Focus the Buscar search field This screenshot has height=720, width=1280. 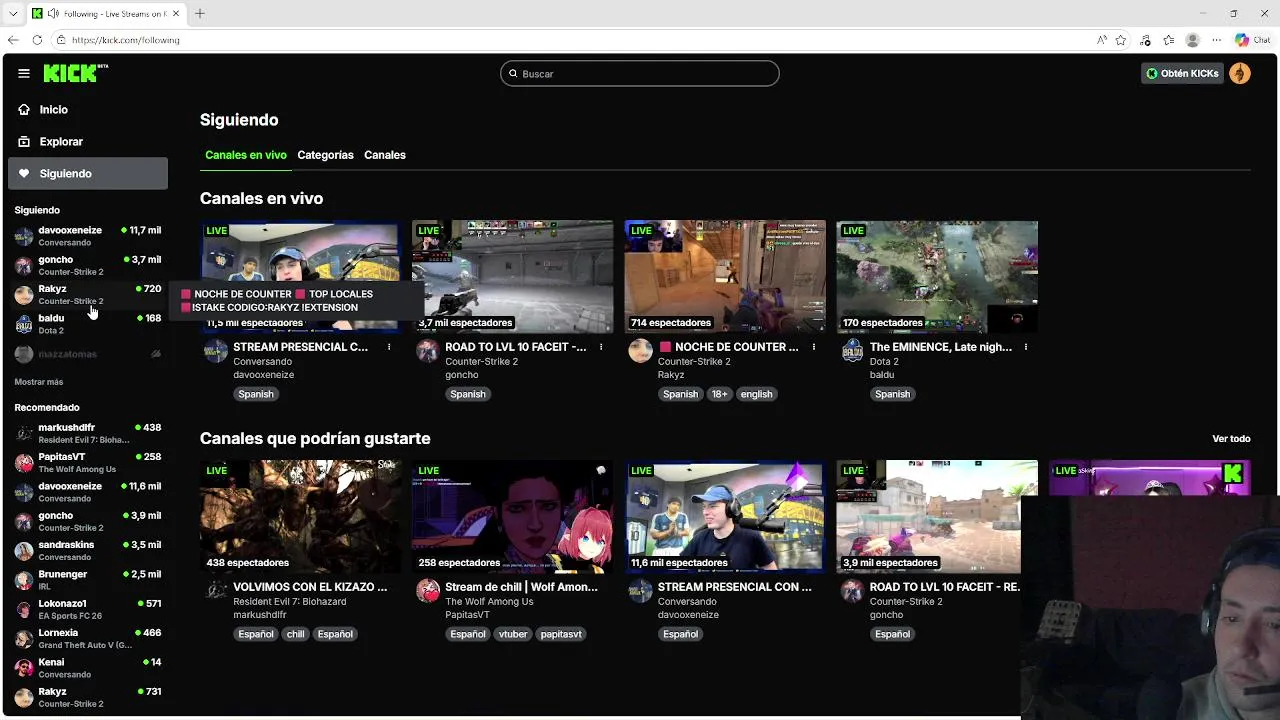(x=640, y=74)
